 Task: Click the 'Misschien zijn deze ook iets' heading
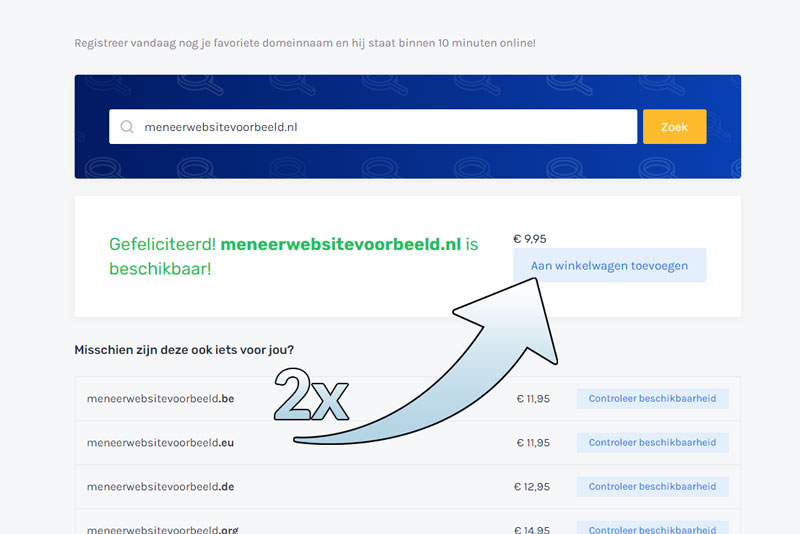pos(190,350)
